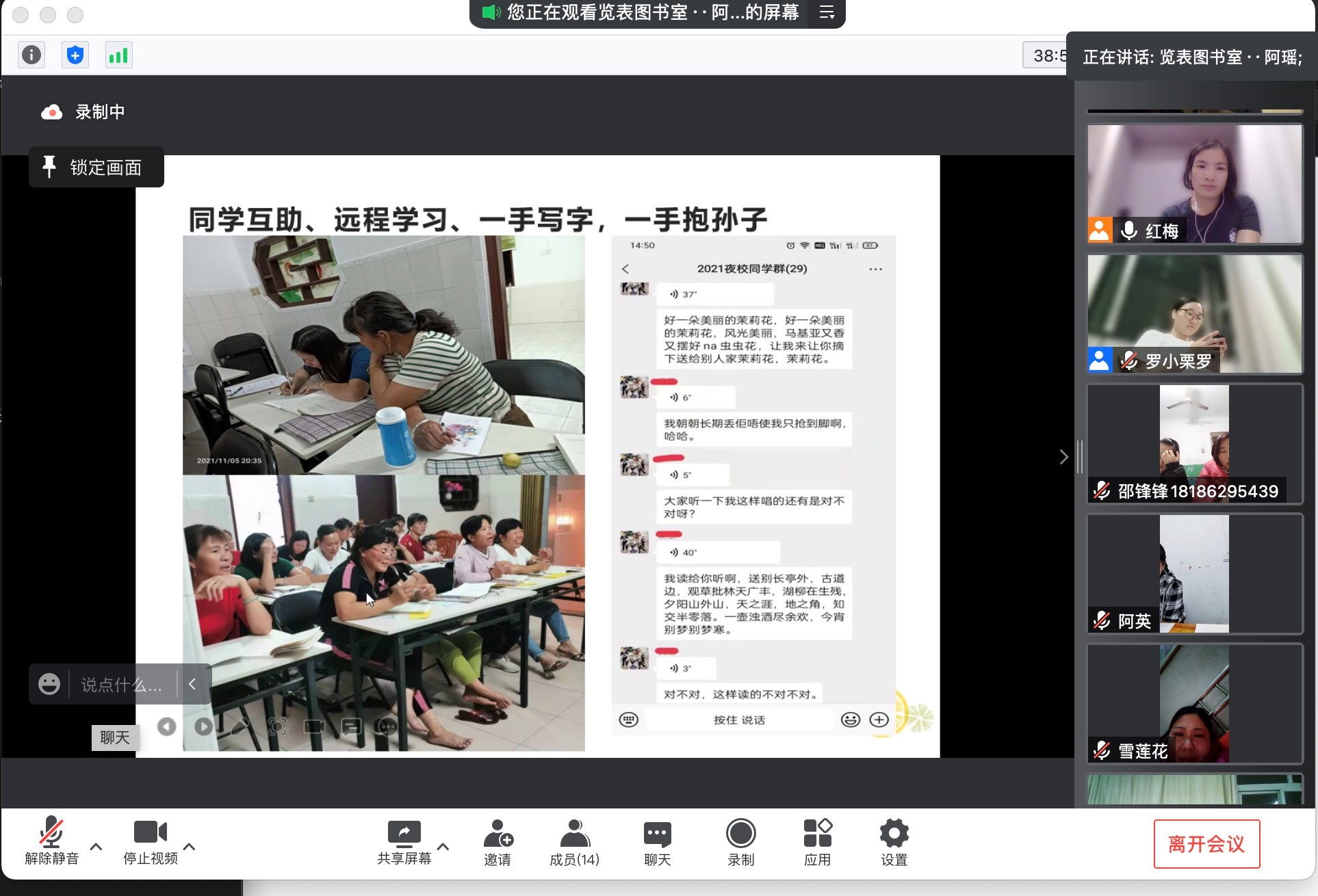
Task: Open the shared-screen options menu at top
Action: 827,12
